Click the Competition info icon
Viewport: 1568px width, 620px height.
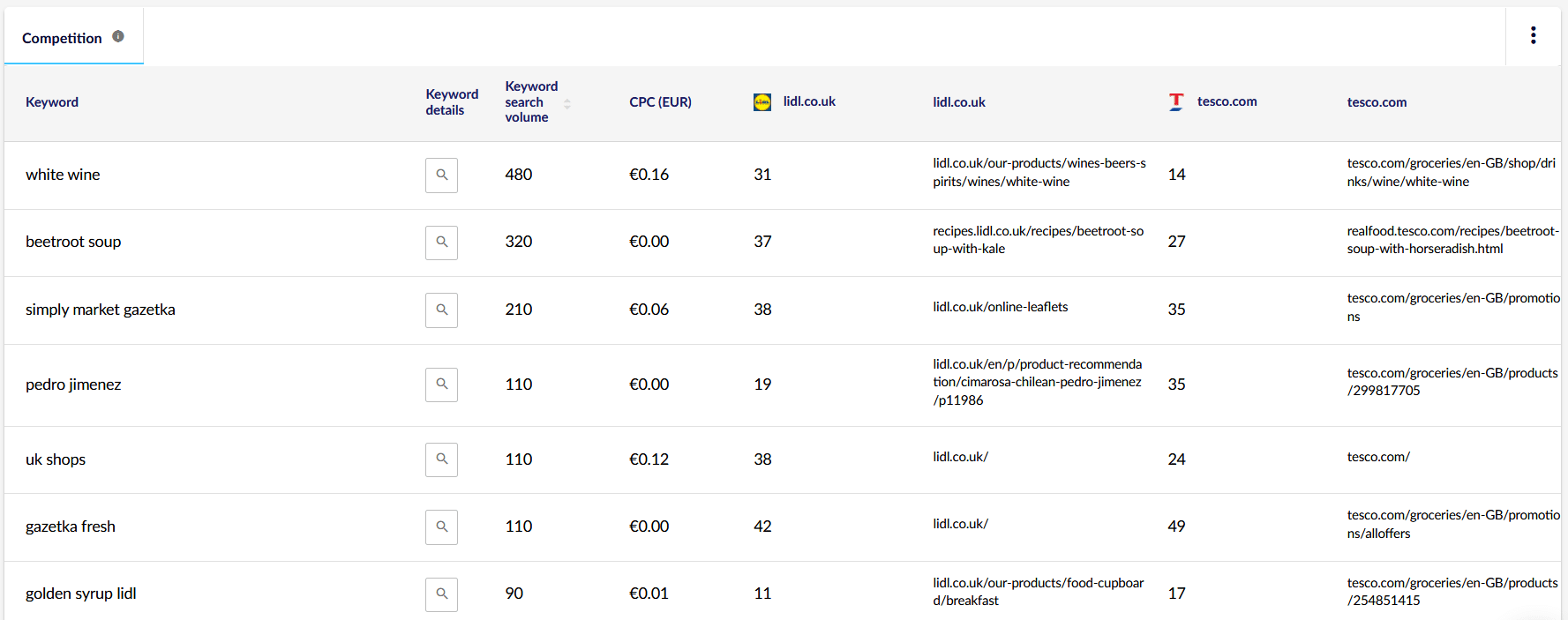click(118, 36)
